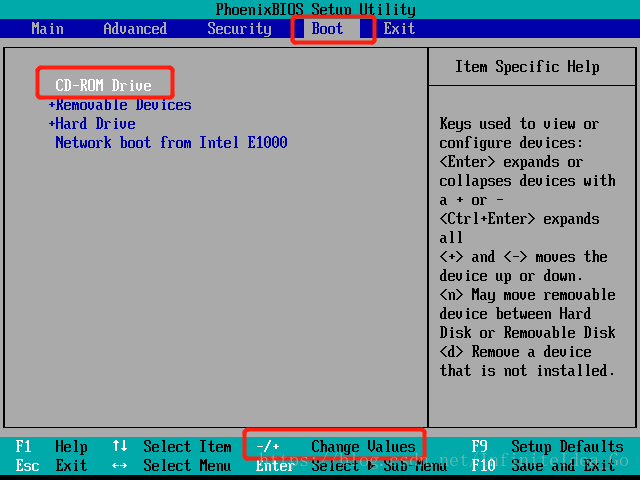Click Enter Select Sub-Menu hint
Image resolution: width=640 pixels, height=480 pixels.
[x=351, y=465]
